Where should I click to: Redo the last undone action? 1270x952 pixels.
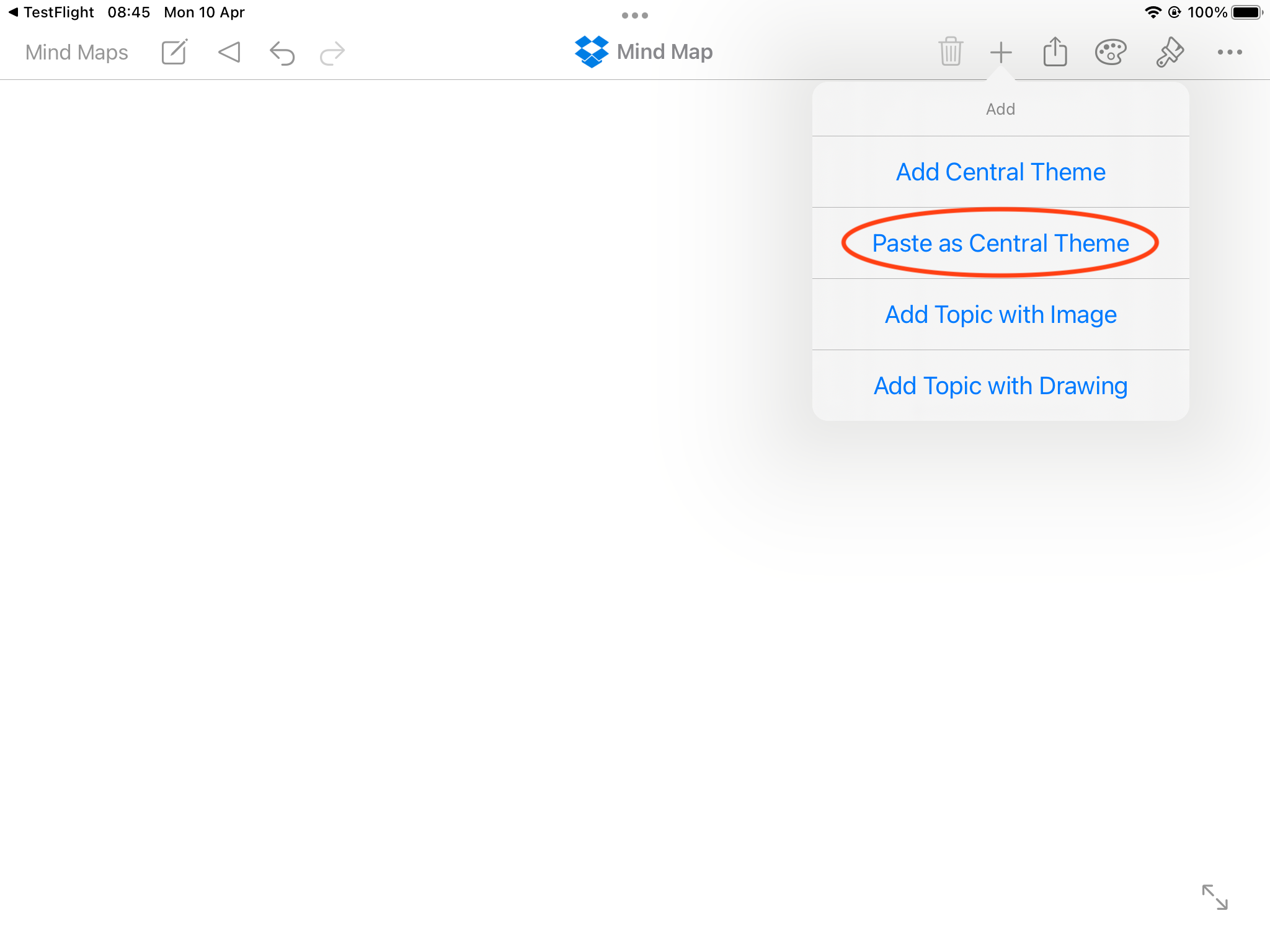(332, 53)
